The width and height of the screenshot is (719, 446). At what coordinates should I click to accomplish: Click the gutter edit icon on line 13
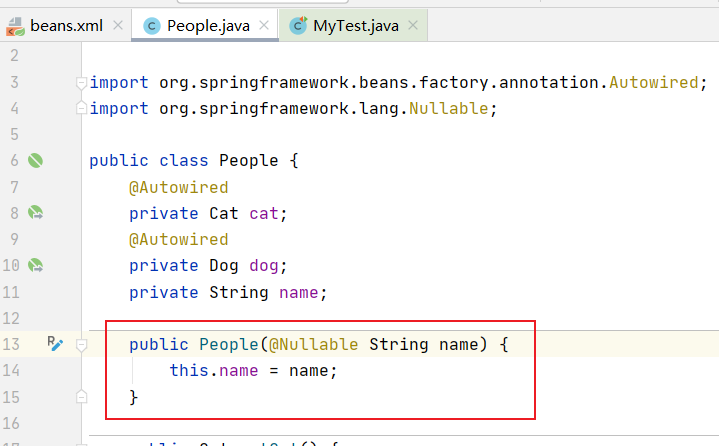(x=55, y=344)
